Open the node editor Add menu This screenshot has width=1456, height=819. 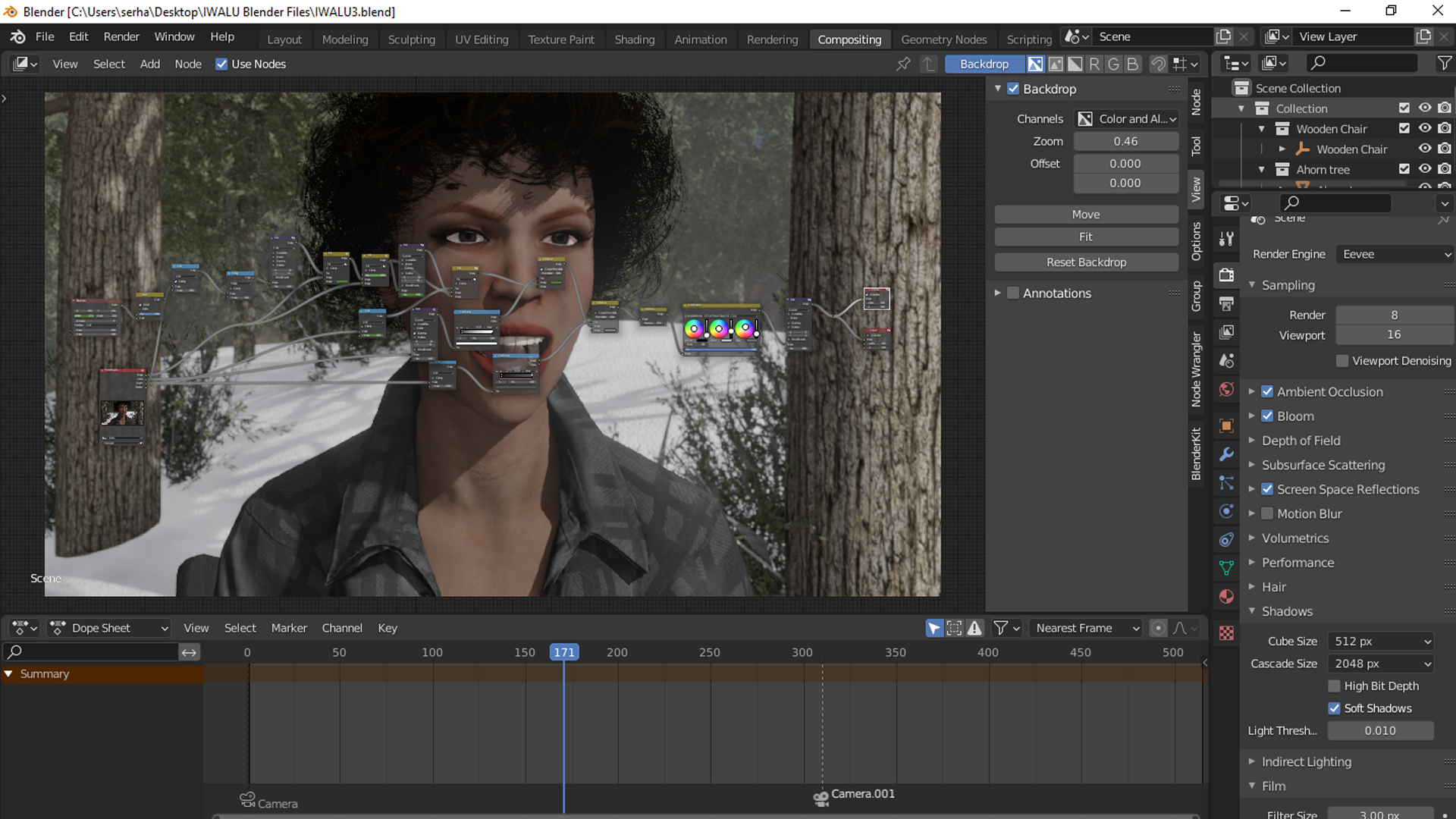coord(149,64)
